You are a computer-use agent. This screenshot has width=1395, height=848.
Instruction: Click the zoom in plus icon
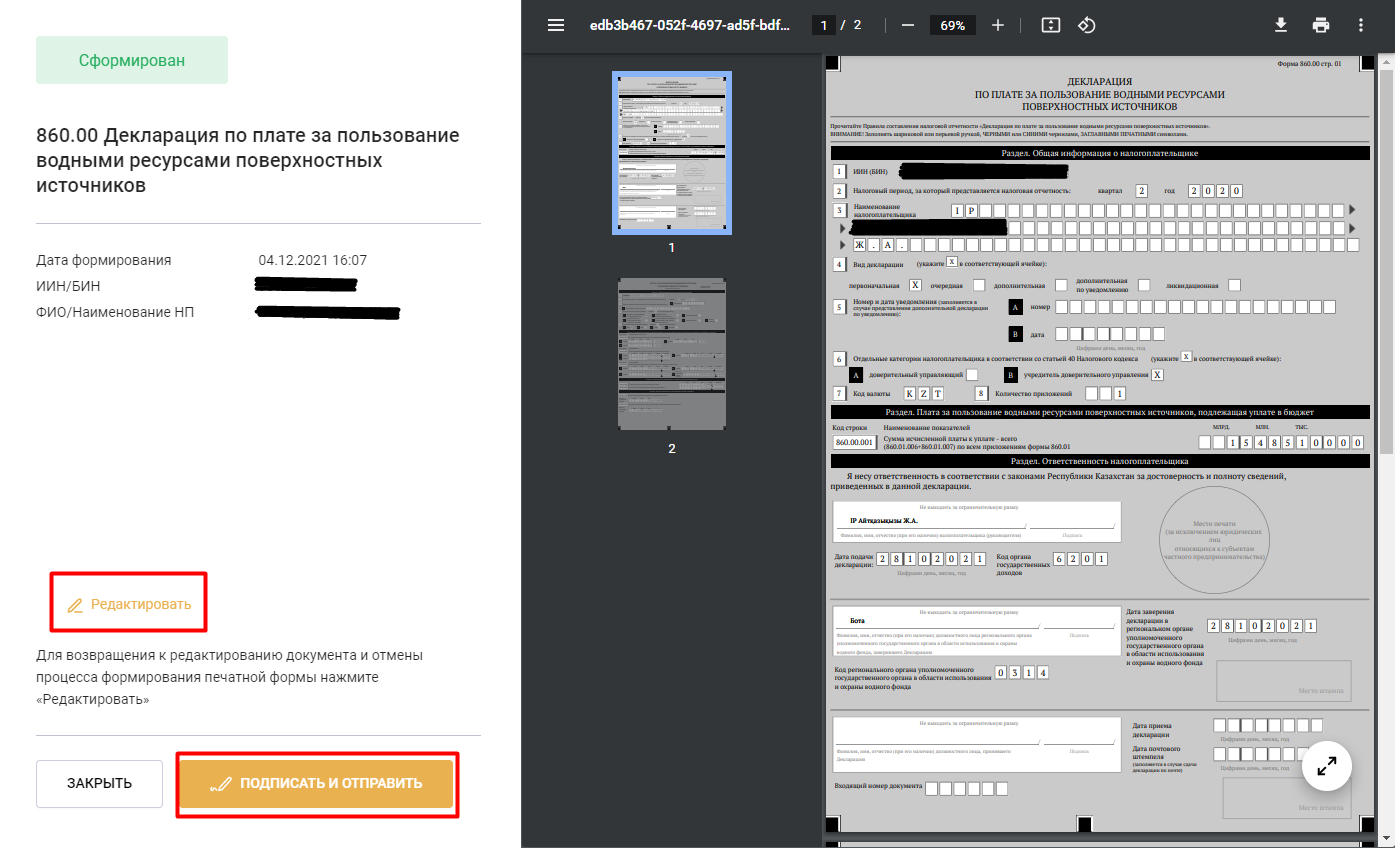[997, 25]
